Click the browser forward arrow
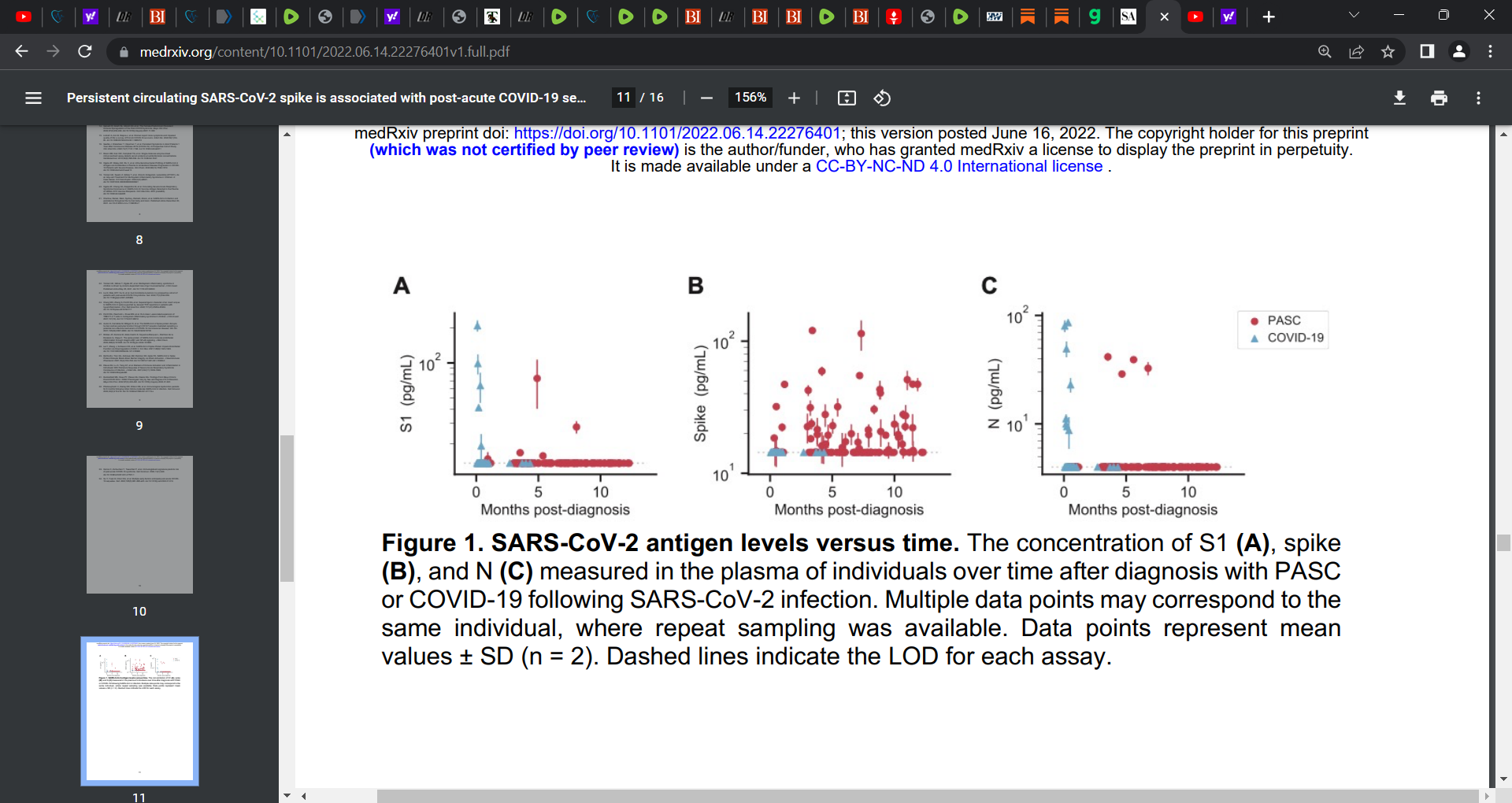This screenshot has height=803, width=1512. click(53, 51)
